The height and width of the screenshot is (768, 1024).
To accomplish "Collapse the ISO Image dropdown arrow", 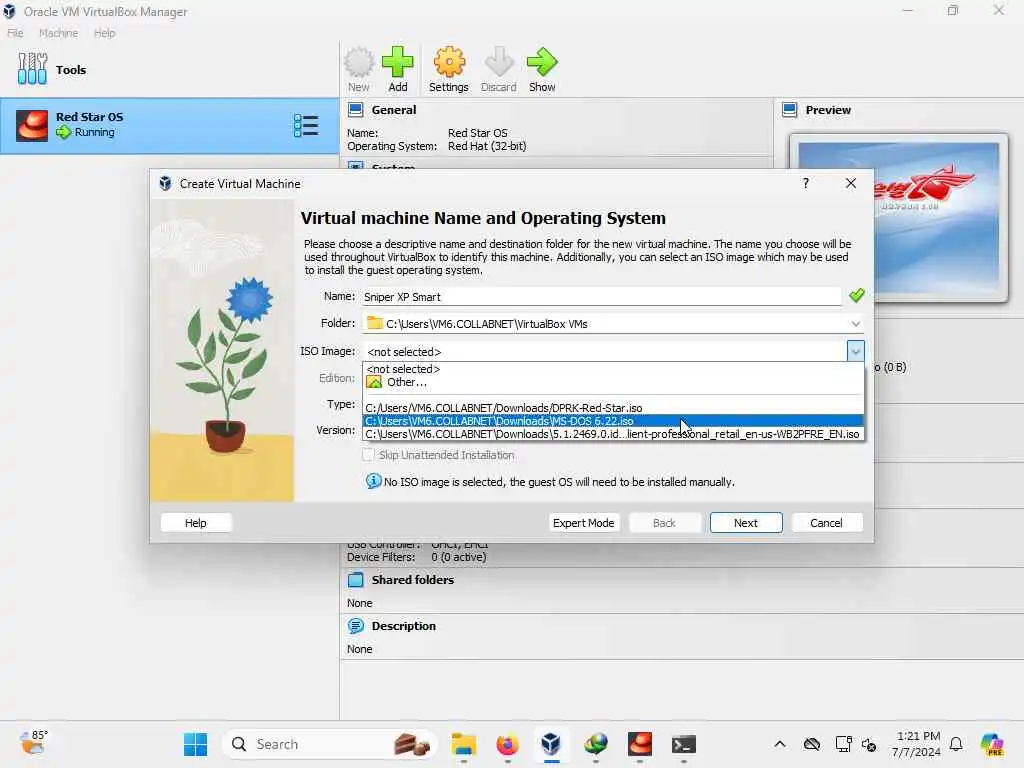I will coord(856,351).
